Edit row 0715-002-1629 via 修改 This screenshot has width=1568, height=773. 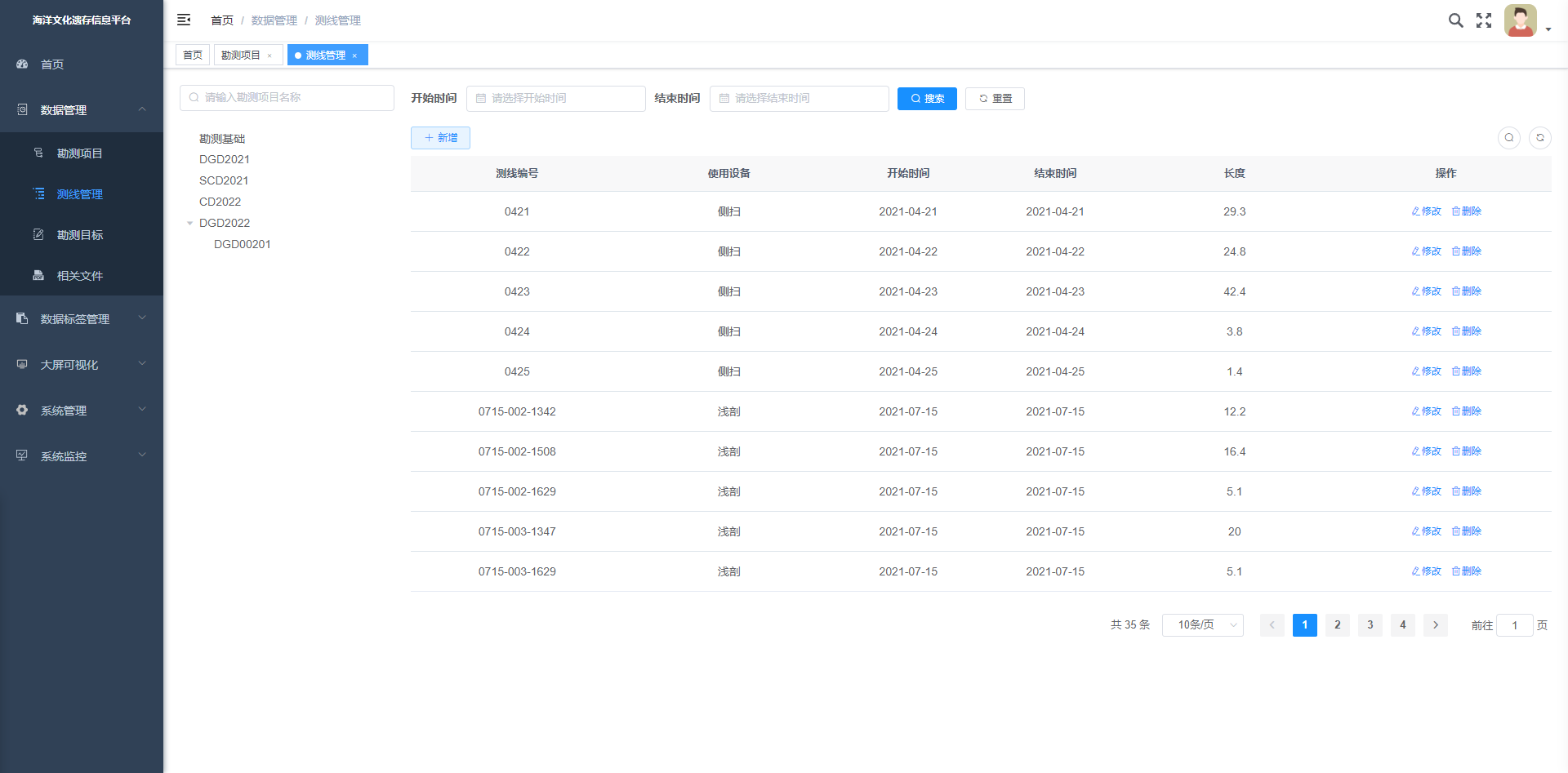1427,491
